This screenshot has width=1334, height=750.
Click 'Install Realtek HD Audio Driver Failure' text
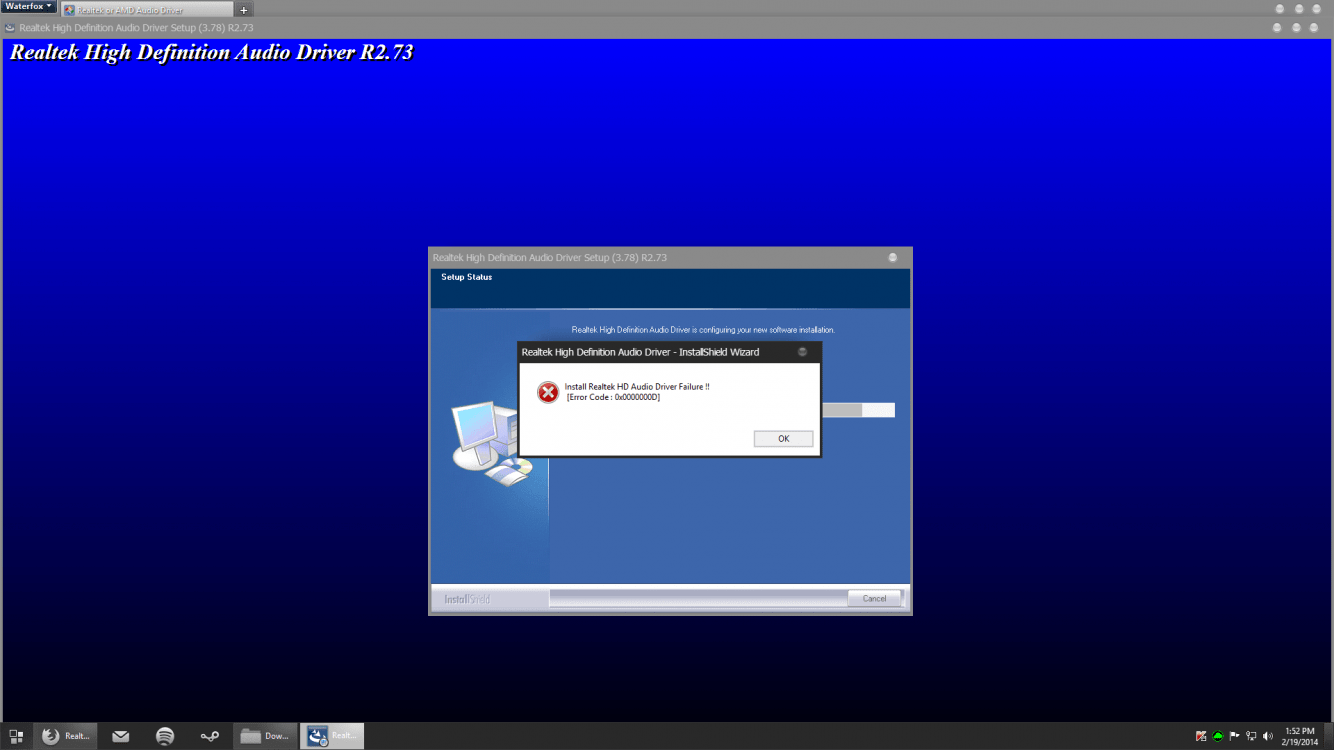[637, 386]
